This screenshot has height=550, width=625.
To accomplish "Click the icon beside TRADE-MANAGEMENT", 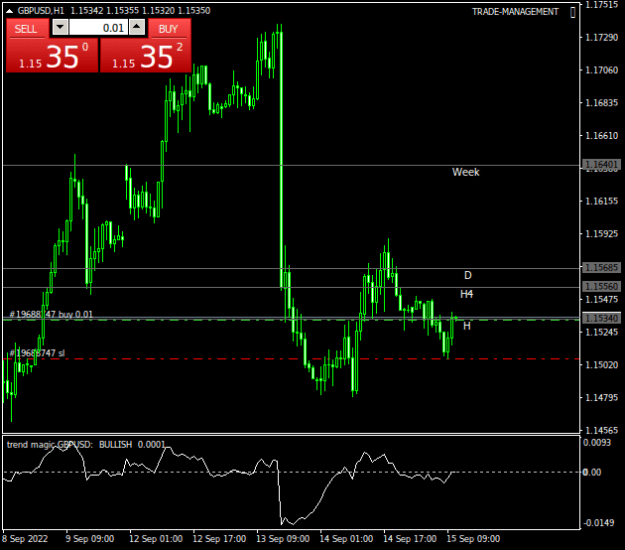I will click(573, 12).
